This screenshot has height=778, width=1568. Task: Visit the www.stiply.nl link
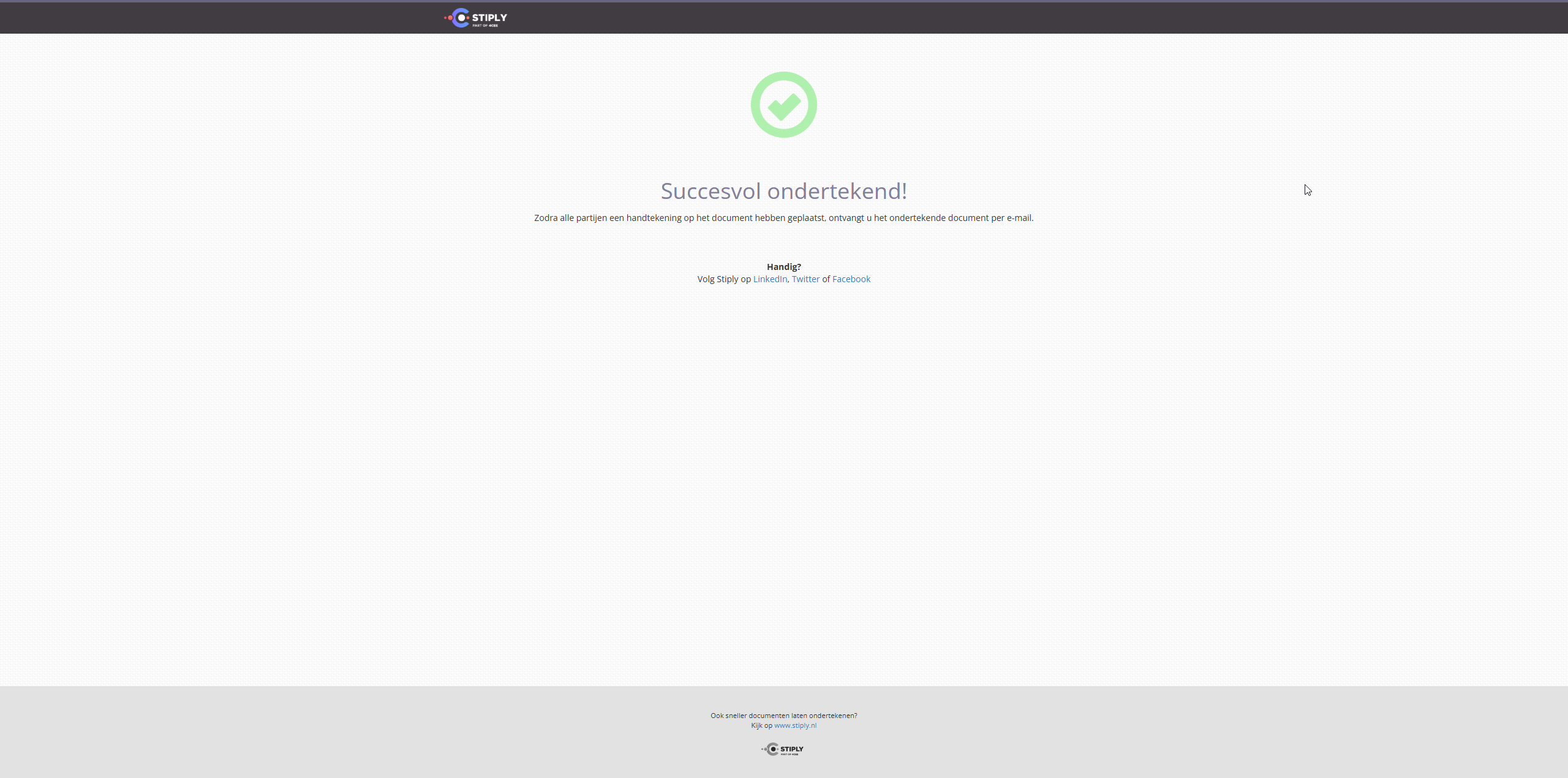pos(795,725)
